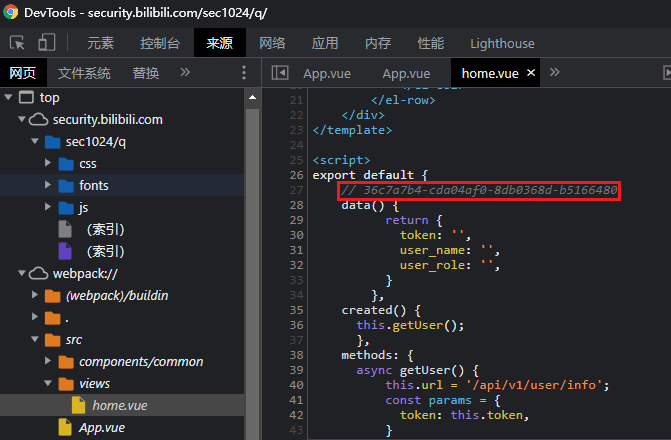This screenshot has width=671, height=440.
Task: Show more editor tabs chevron
Action: 555,73
